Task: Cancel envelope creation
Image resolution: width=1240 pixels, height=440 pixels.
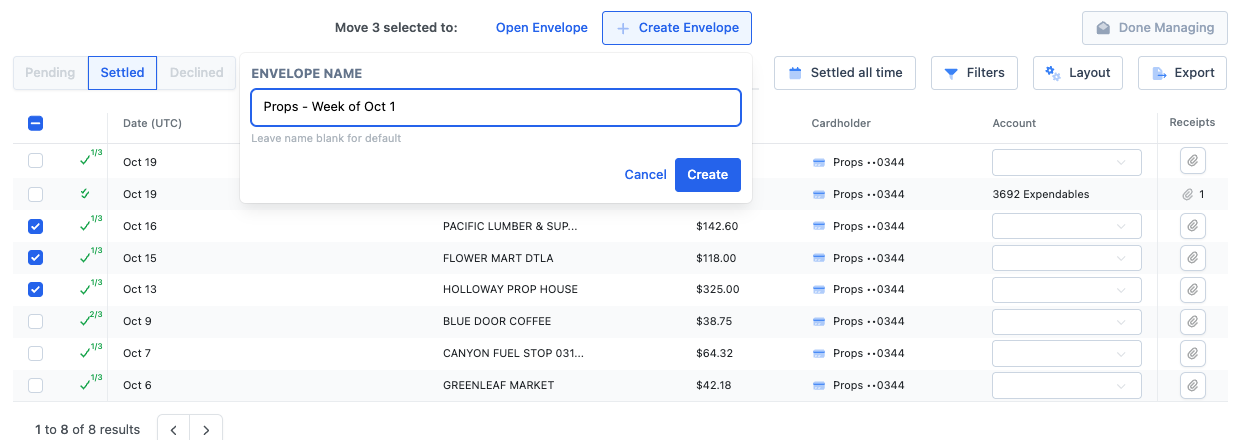Action: [645, 175]
